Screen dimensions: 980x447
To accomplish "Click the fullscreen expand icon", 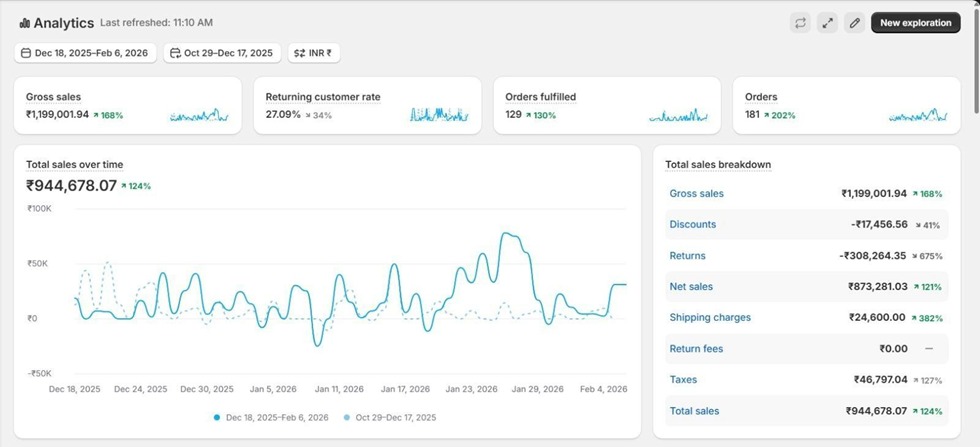I will (827, 23).
